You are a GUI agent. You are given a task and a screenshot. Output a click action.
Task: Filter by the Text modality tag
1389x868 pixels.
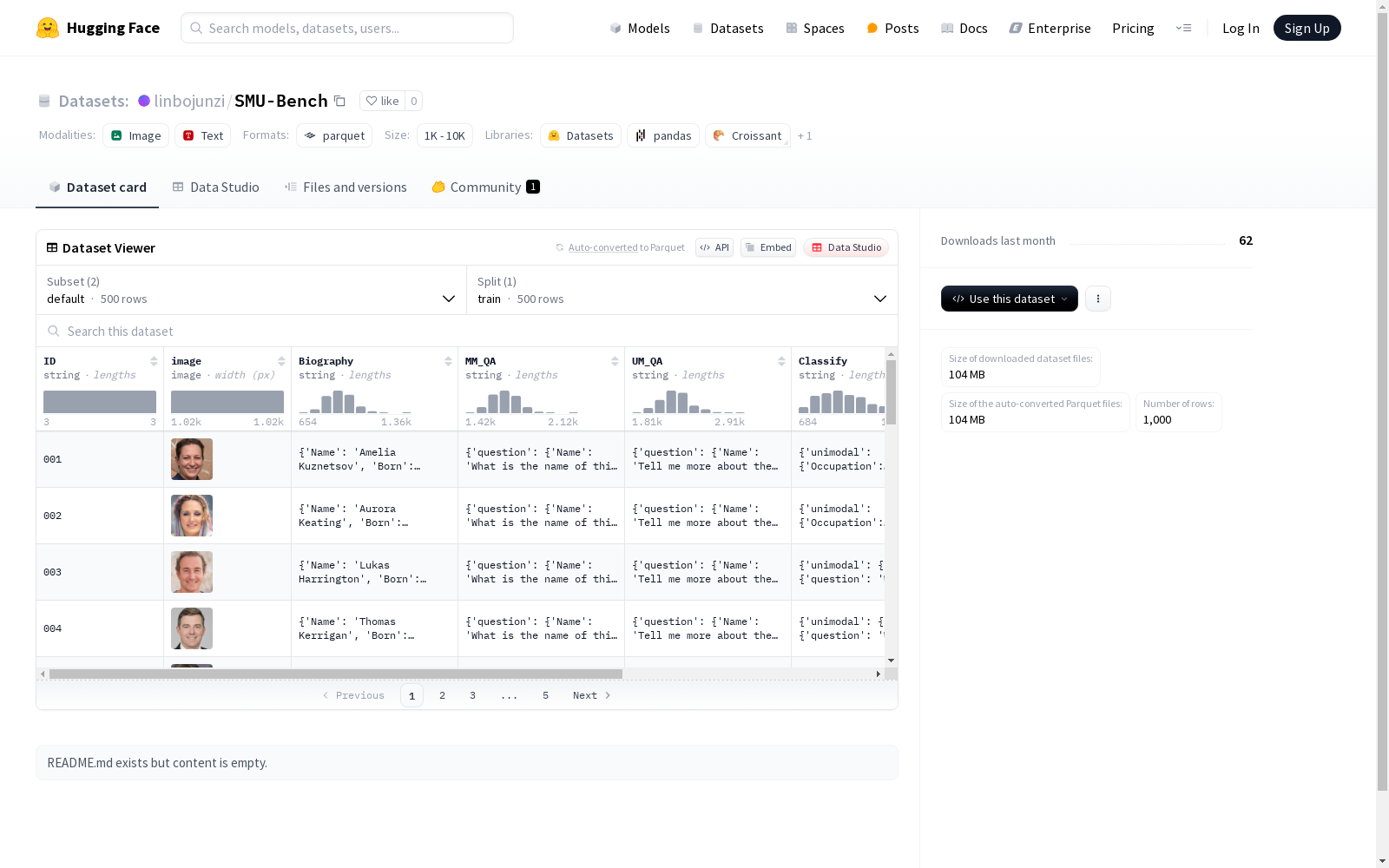coord(203,135)
